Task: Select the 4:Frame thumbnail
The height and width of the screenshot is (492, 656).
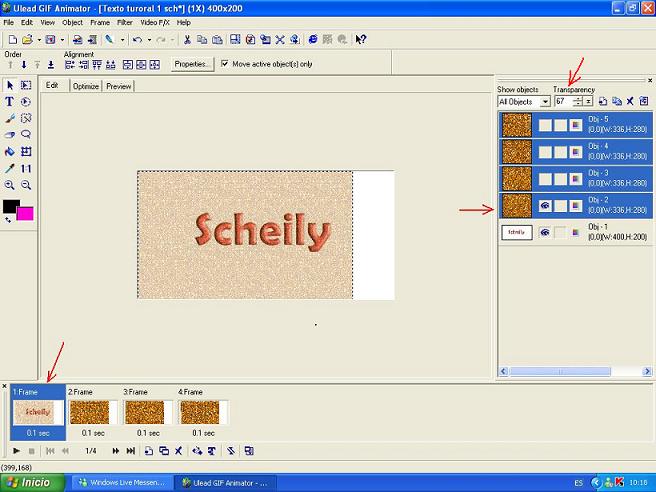Action: tap(203, 412)
